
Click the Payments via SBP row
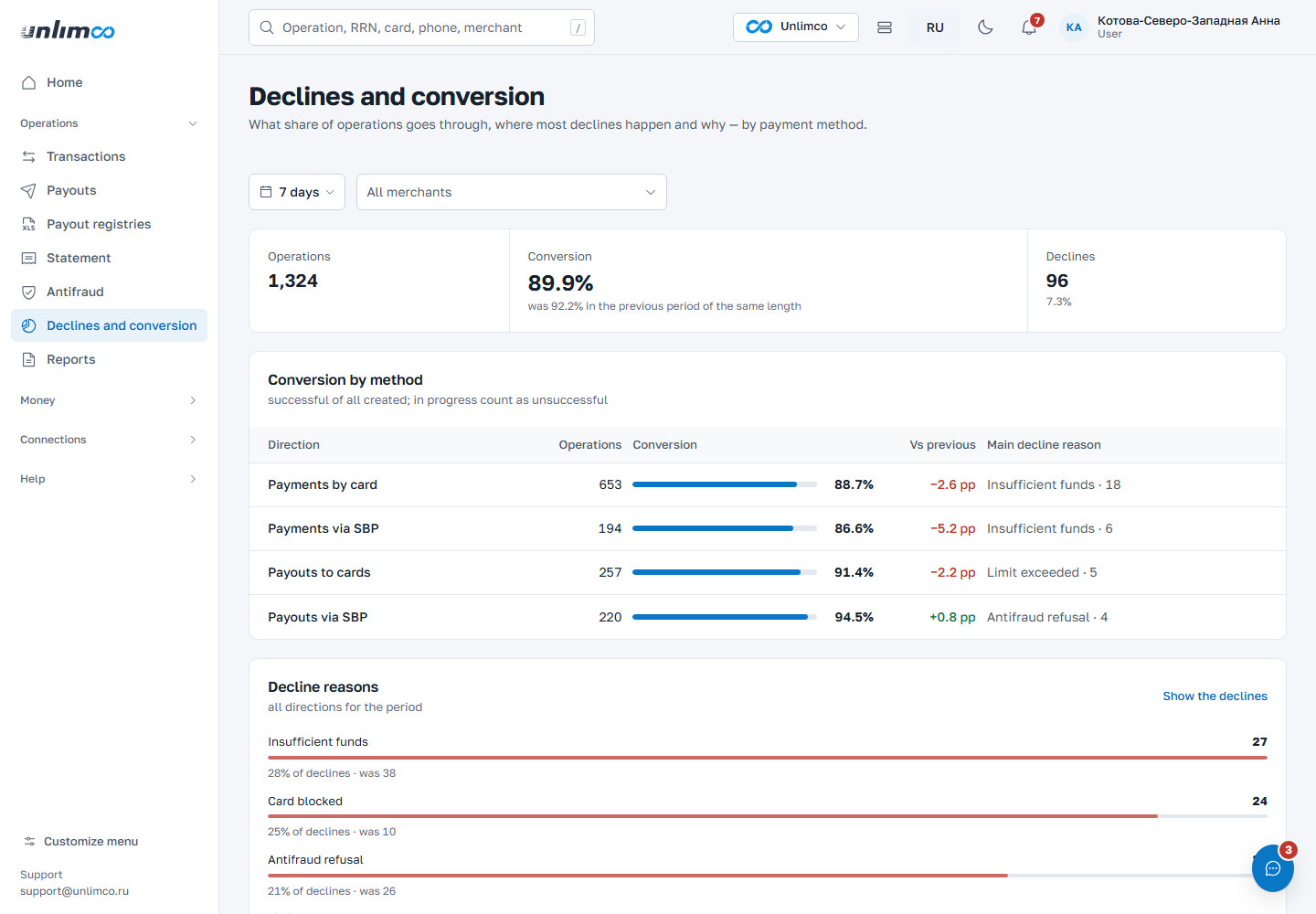click(x=768, y=529)
